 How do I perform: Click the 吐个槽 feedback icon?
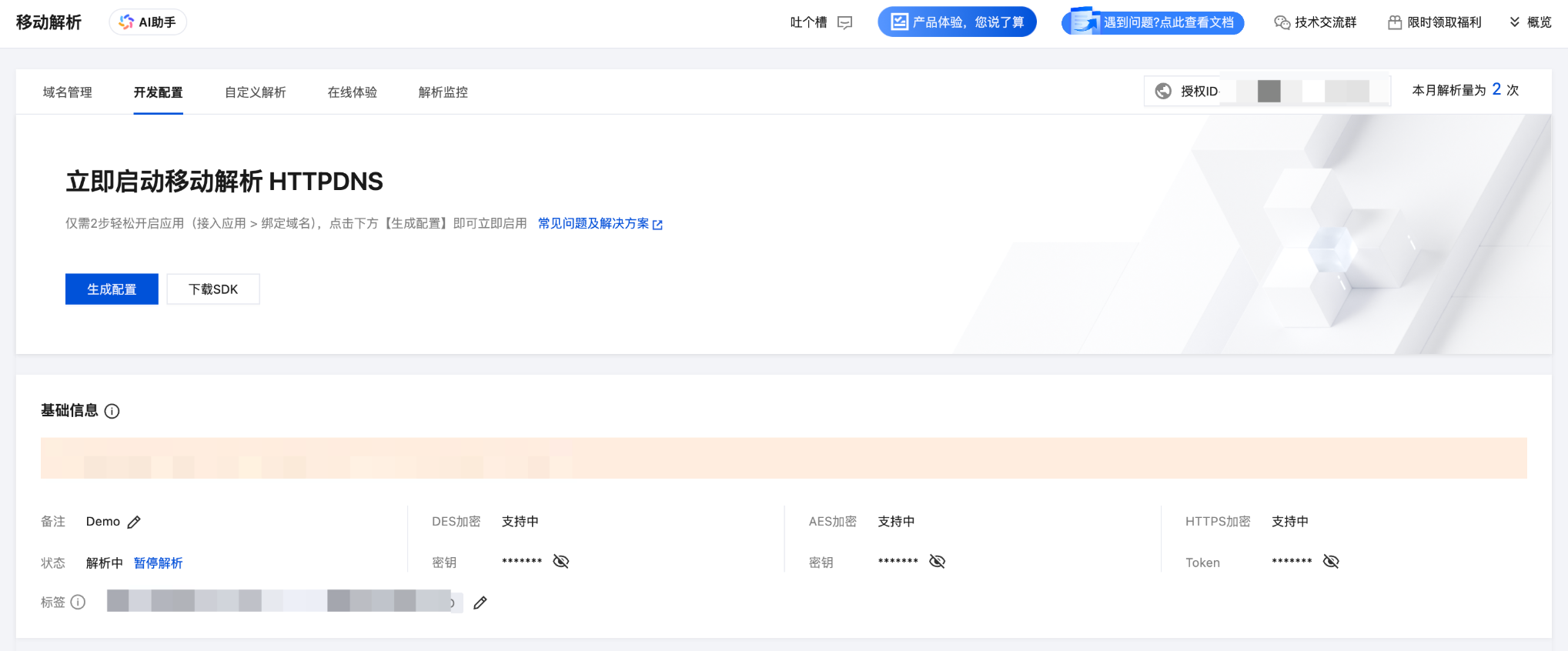pos(844,23)
